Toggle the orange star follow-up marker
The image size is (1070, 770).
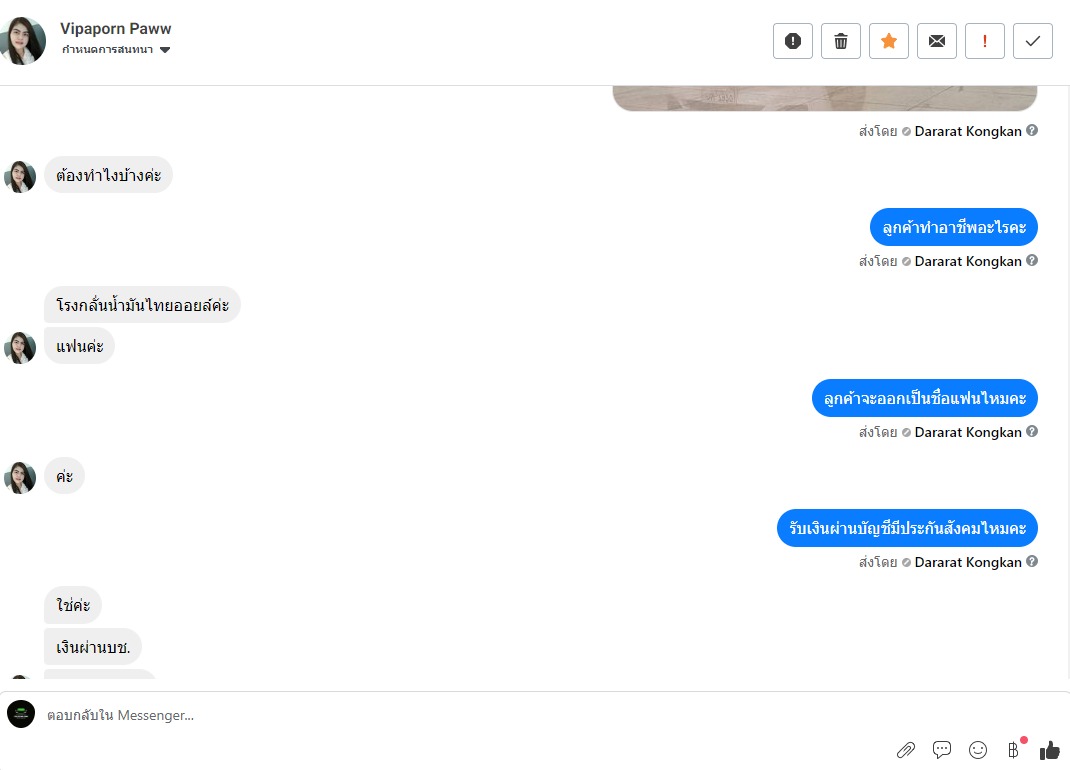click(x=888, y=41)
